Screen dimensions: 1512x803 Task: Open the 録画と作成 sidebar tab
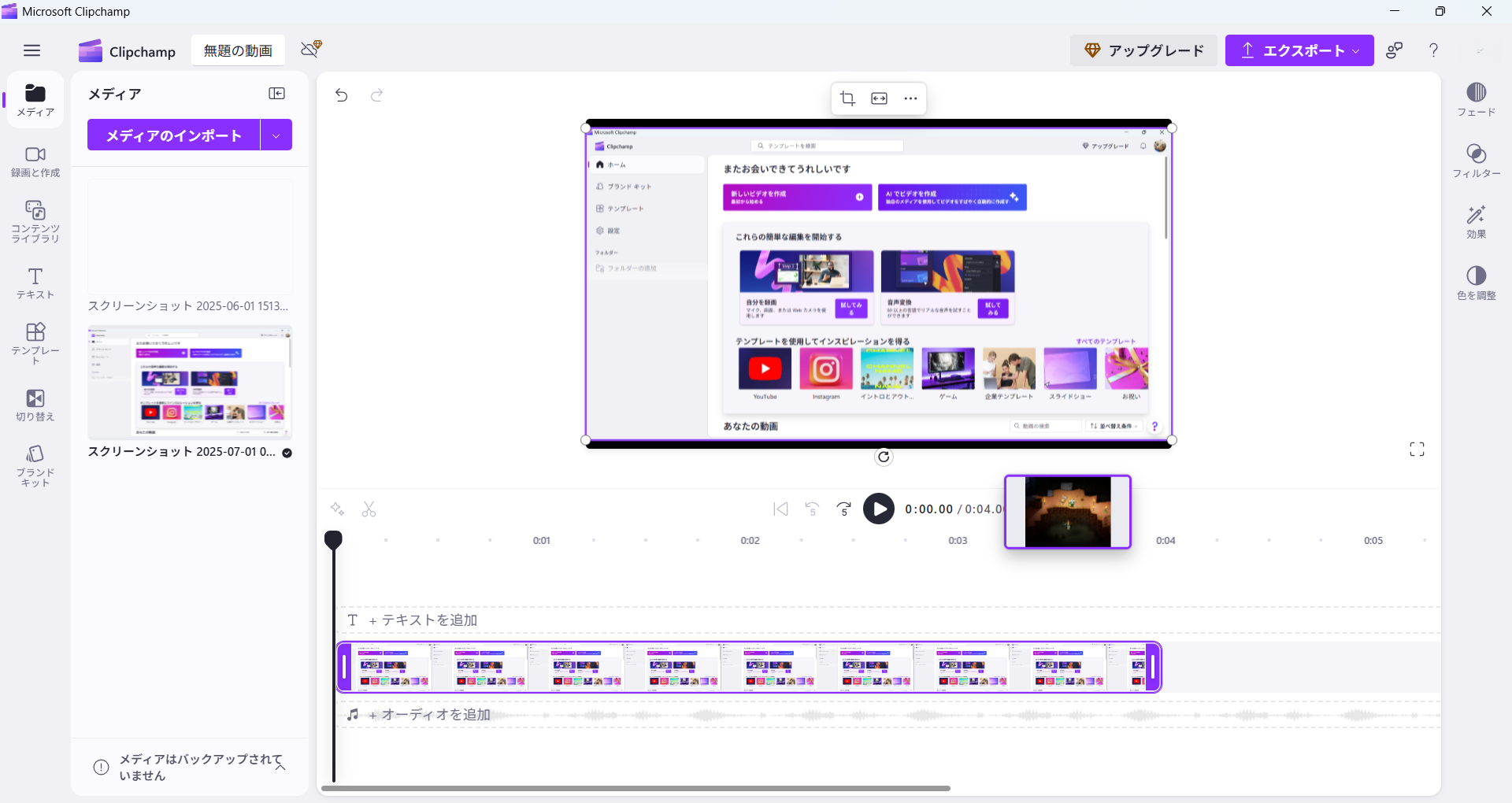[35, 161]
